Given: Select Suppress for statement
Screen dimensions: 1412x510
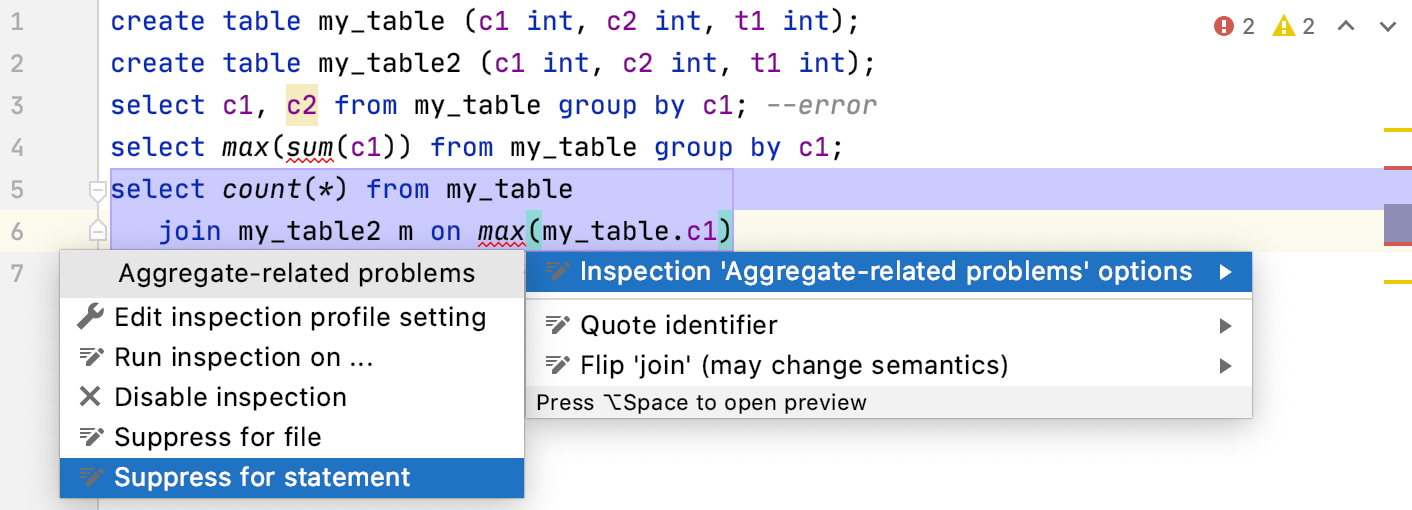Looking at the screenshot, I should (262, 477).
